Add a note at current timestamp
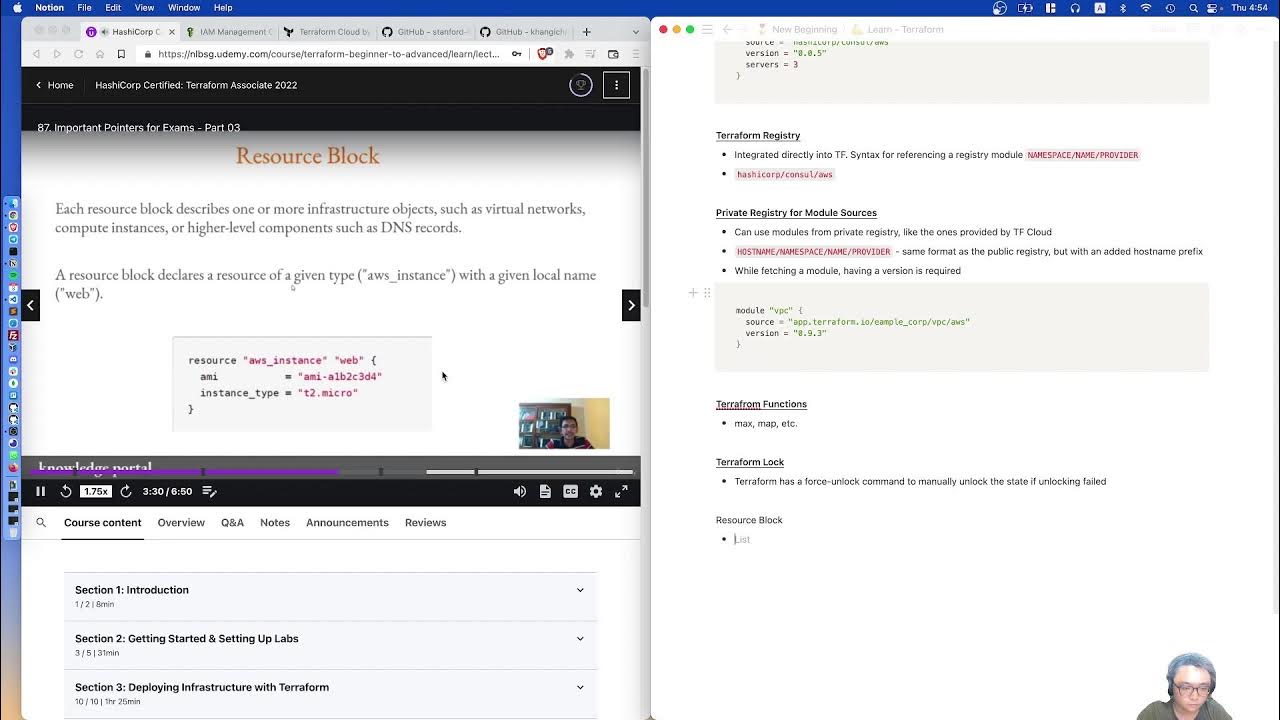Viewport: 1280px width, 720px height. point(209,491)
